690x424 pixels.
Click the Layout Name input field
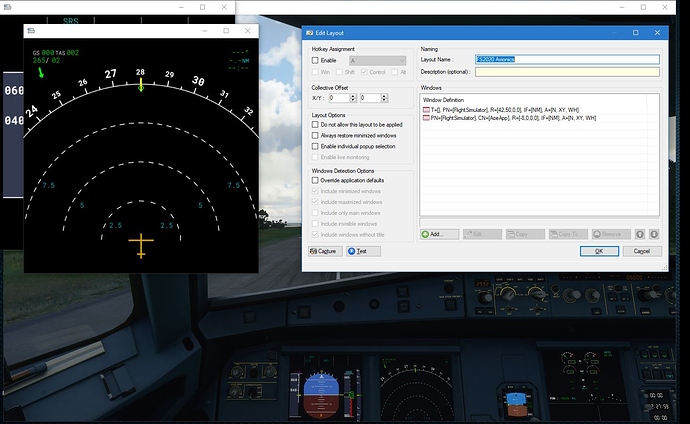[x=567, y=59]
